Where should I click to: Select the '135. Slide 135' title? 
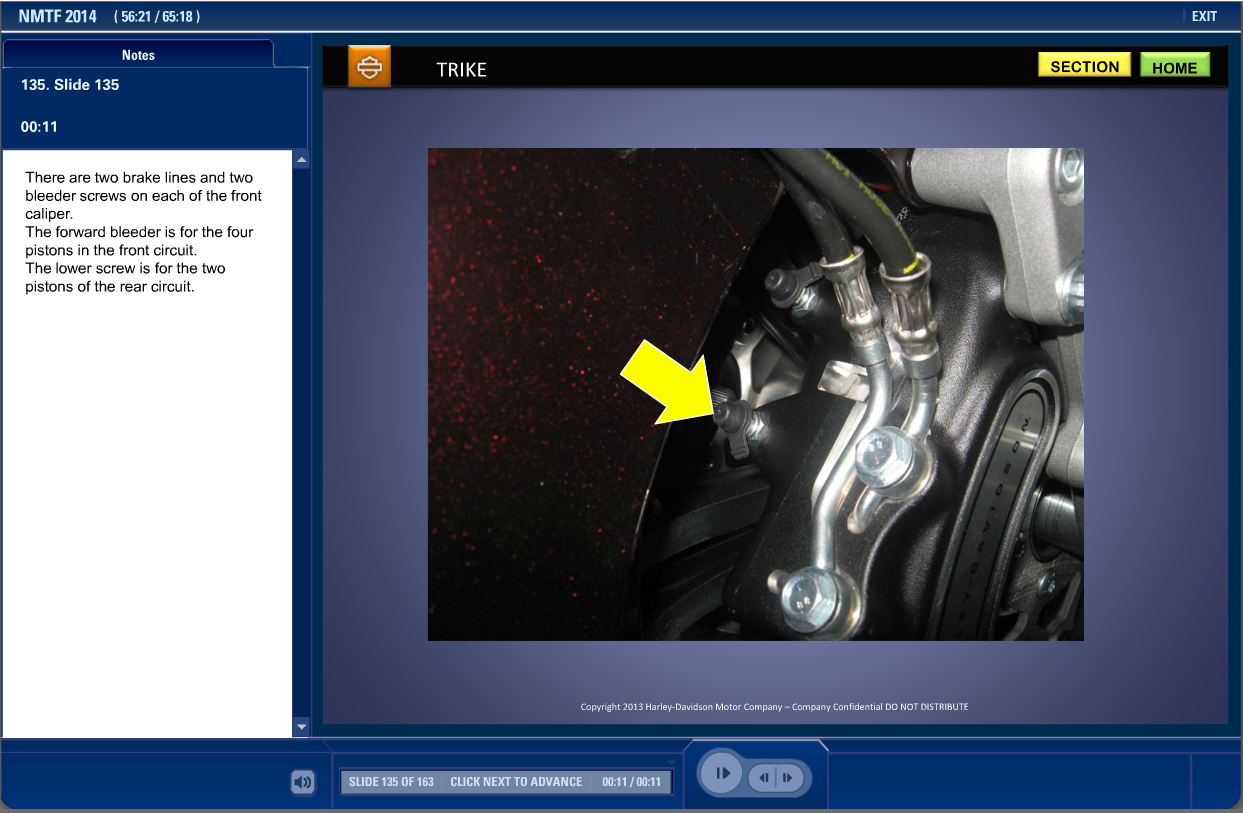tap(70, 85)
